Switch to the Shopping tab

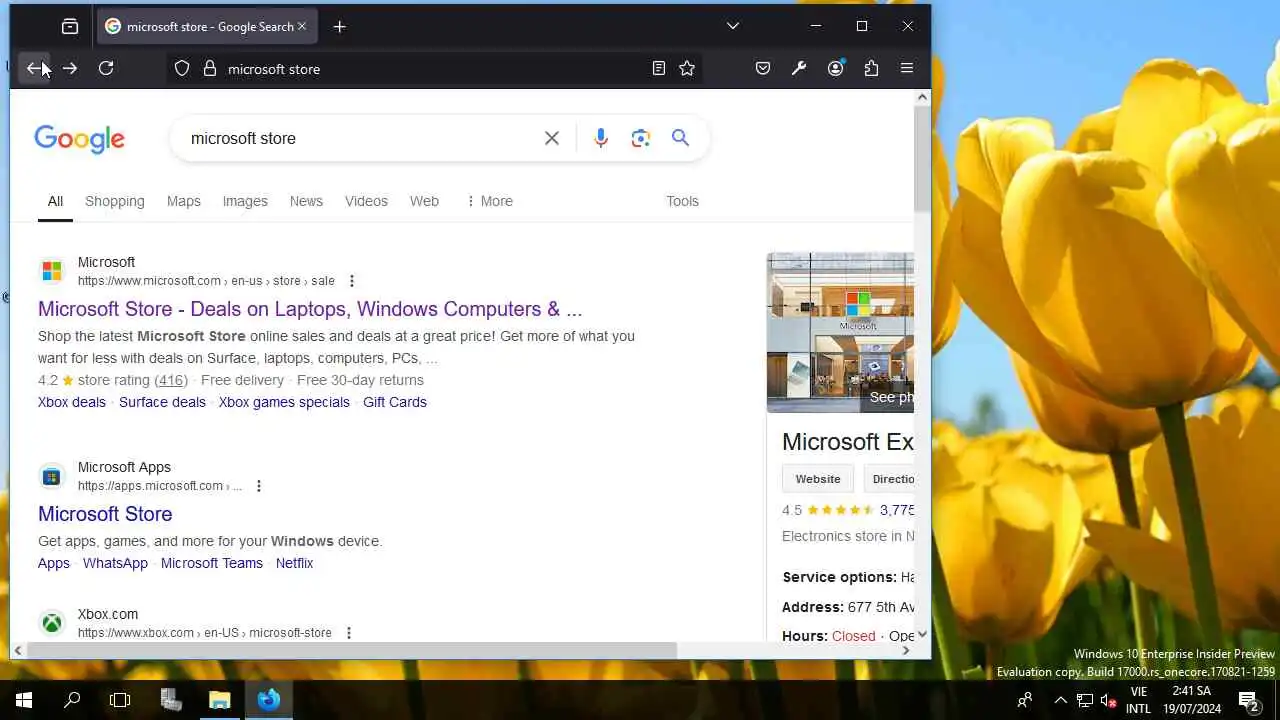click(x=115, y=201)
